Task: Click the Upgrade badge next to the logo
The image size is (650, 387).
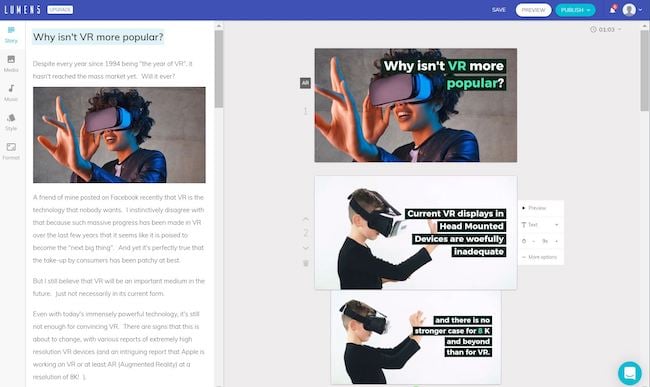Action: tap(60, 10)
